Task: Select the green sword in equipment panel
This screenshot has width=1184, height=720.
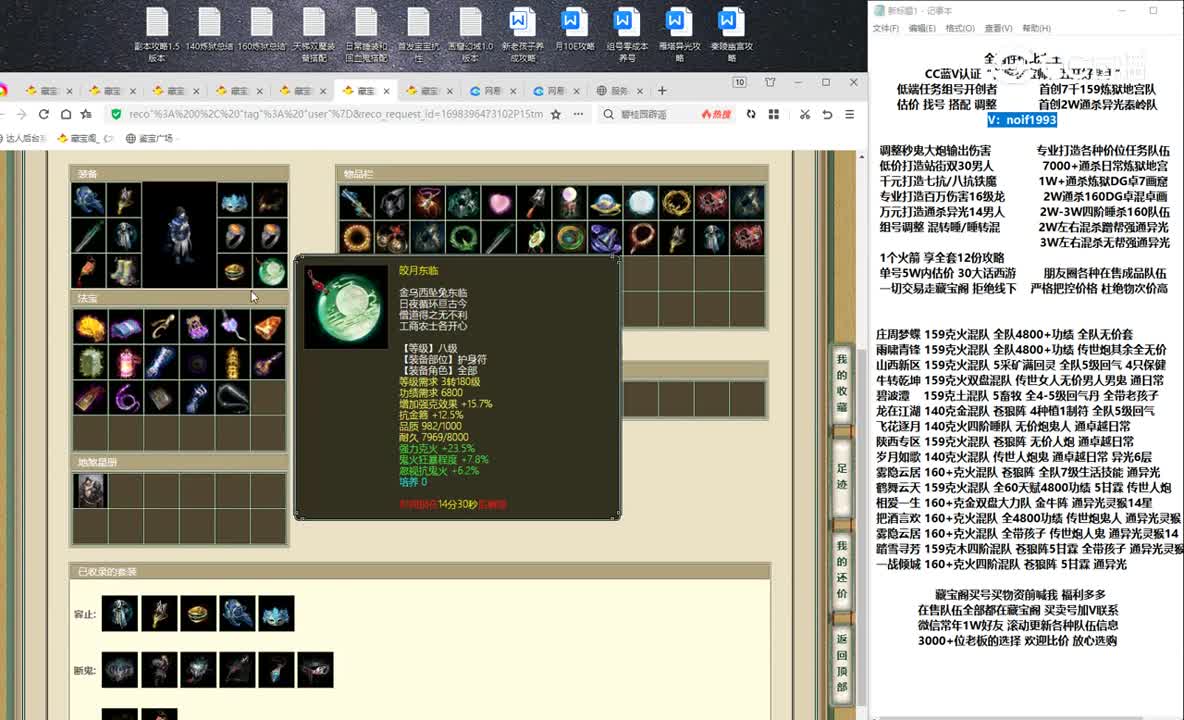Action: [88, 235]
